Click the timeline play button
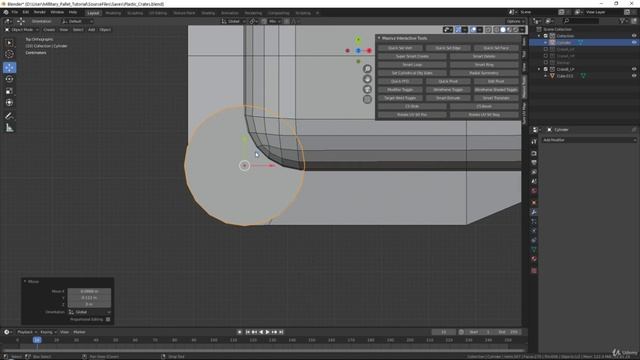Screen dimensions: 640x360 tap(267, 332)
